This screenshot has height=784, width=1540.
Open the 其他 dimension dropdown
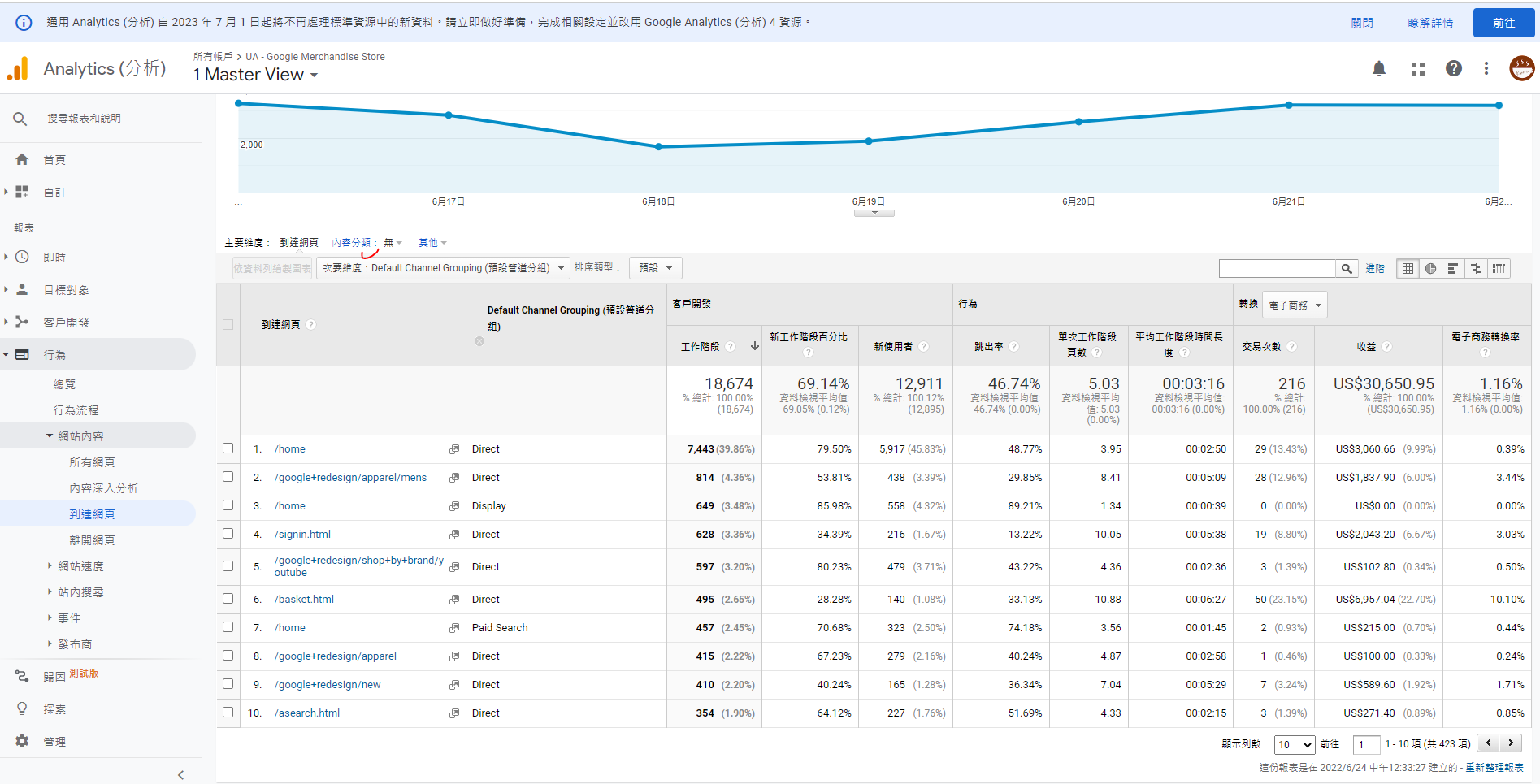pyautogui.click(x=432, y=243)
